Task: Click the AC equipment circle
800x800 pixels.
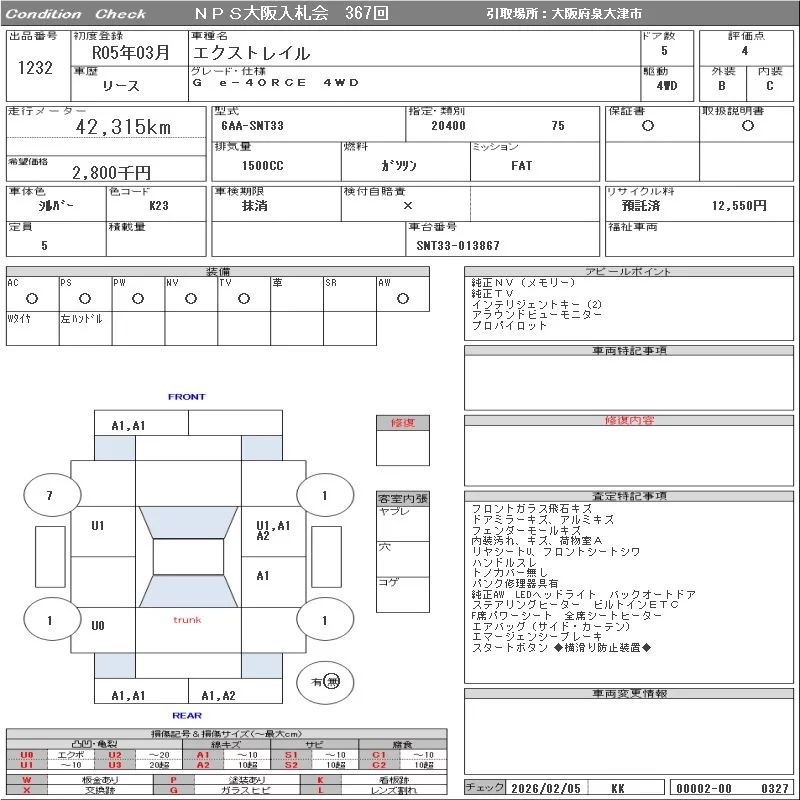Action: coord(32,298)
